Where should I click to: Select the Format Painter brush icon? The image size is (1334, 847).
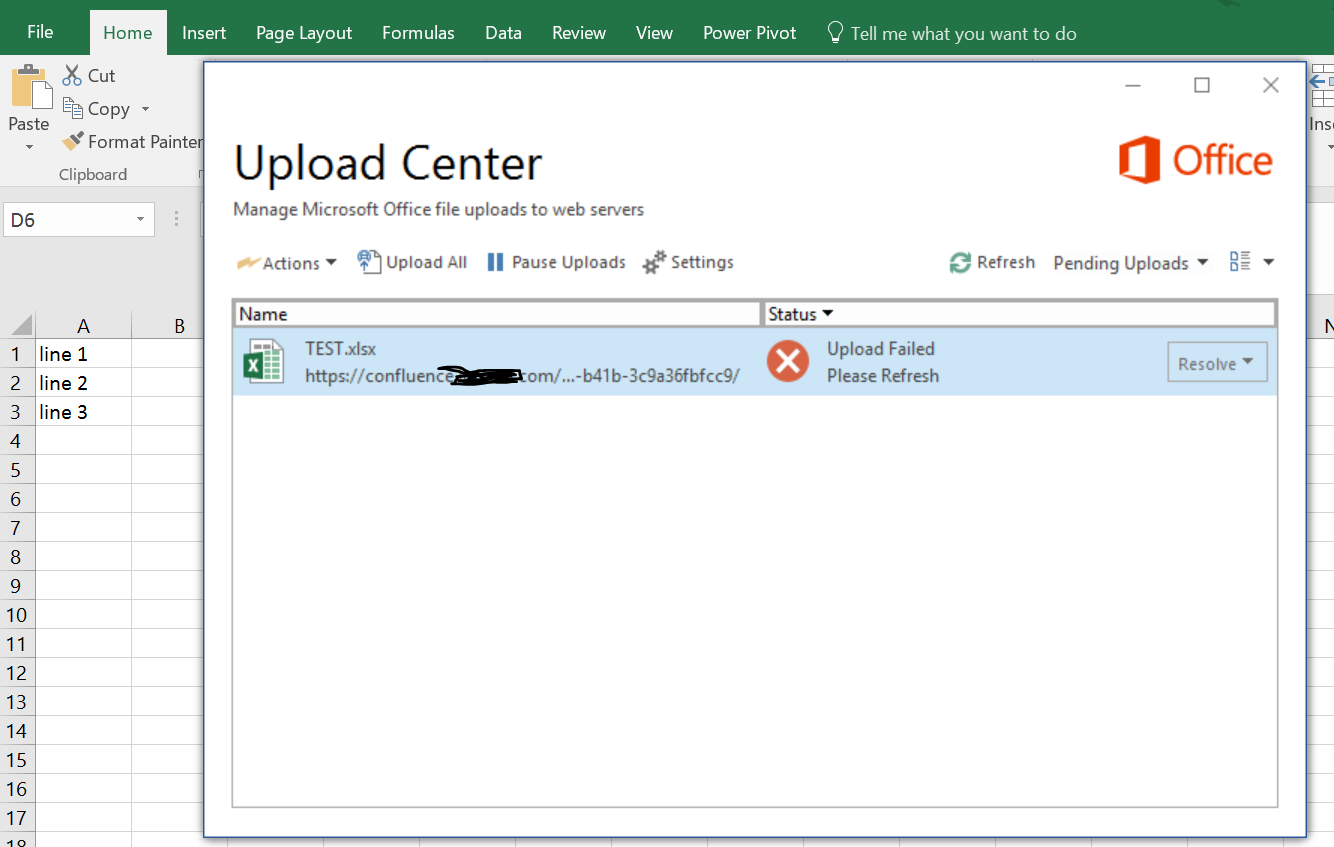(72, 141)
